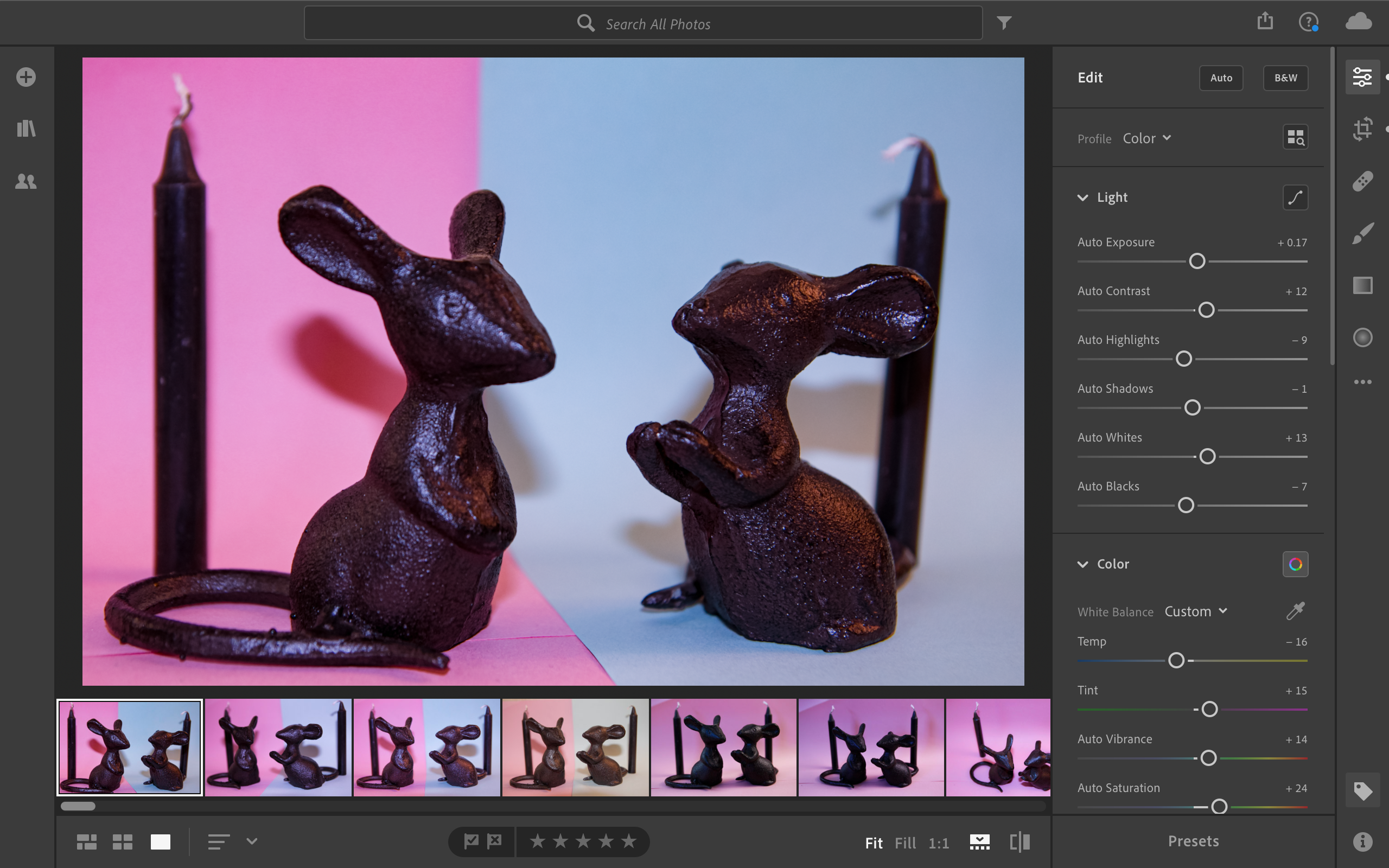Click the Auto edit button
1389x868 pixels.
(1221, 78)
